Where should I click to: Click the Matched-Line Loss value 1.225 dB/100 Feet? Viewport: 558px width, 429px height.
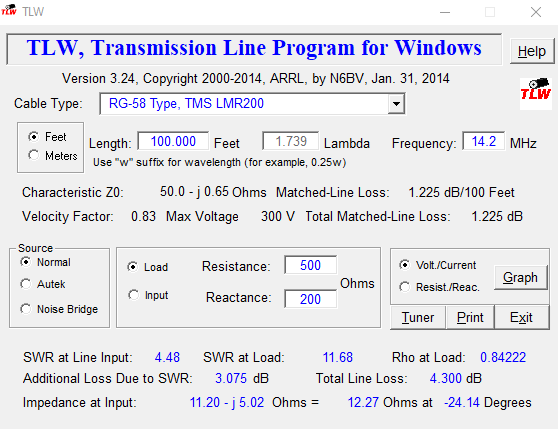[x=461, y=192]
